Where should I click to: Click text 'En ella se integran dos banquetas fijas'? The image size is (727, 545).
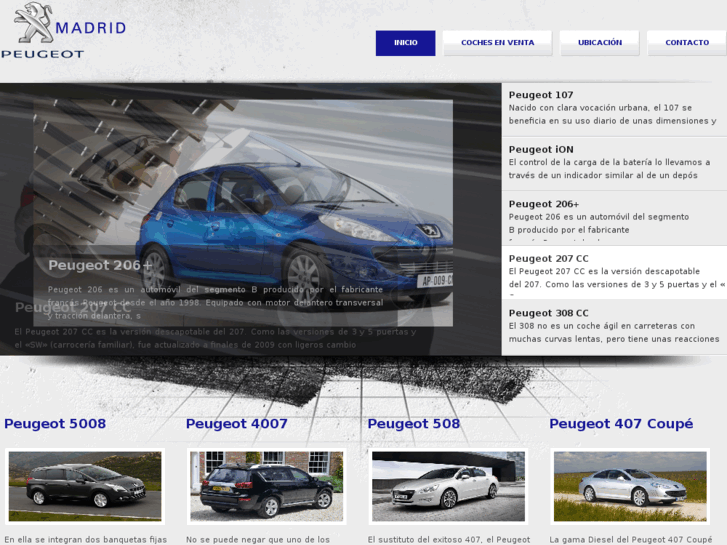pyautogui.click(x=85, y=540)
